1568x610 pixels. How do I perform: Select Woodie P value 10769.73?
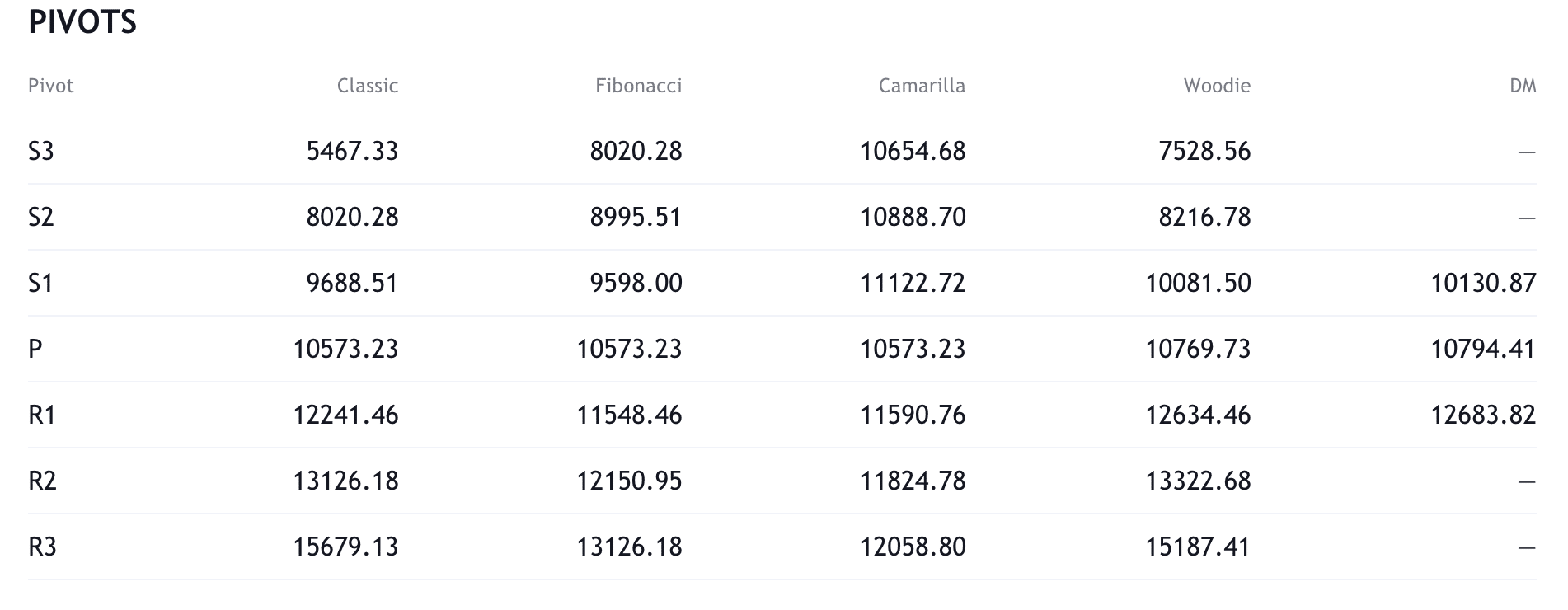[1198, 349]
